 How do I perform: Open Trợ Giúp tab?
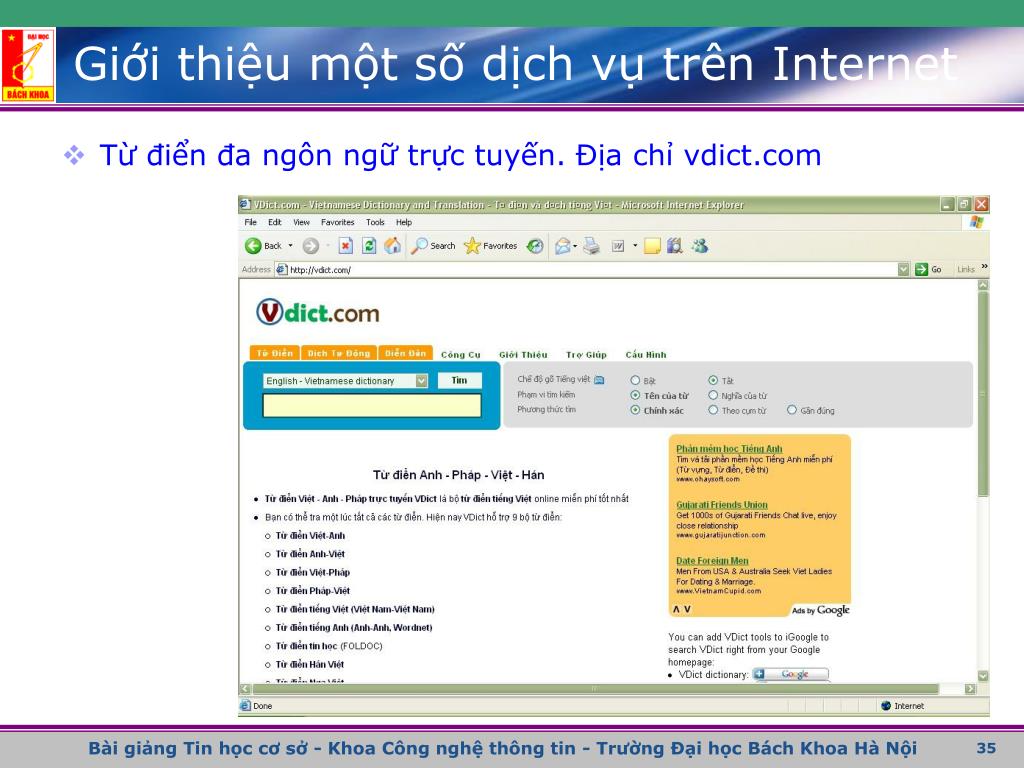(x=586, y=355)
